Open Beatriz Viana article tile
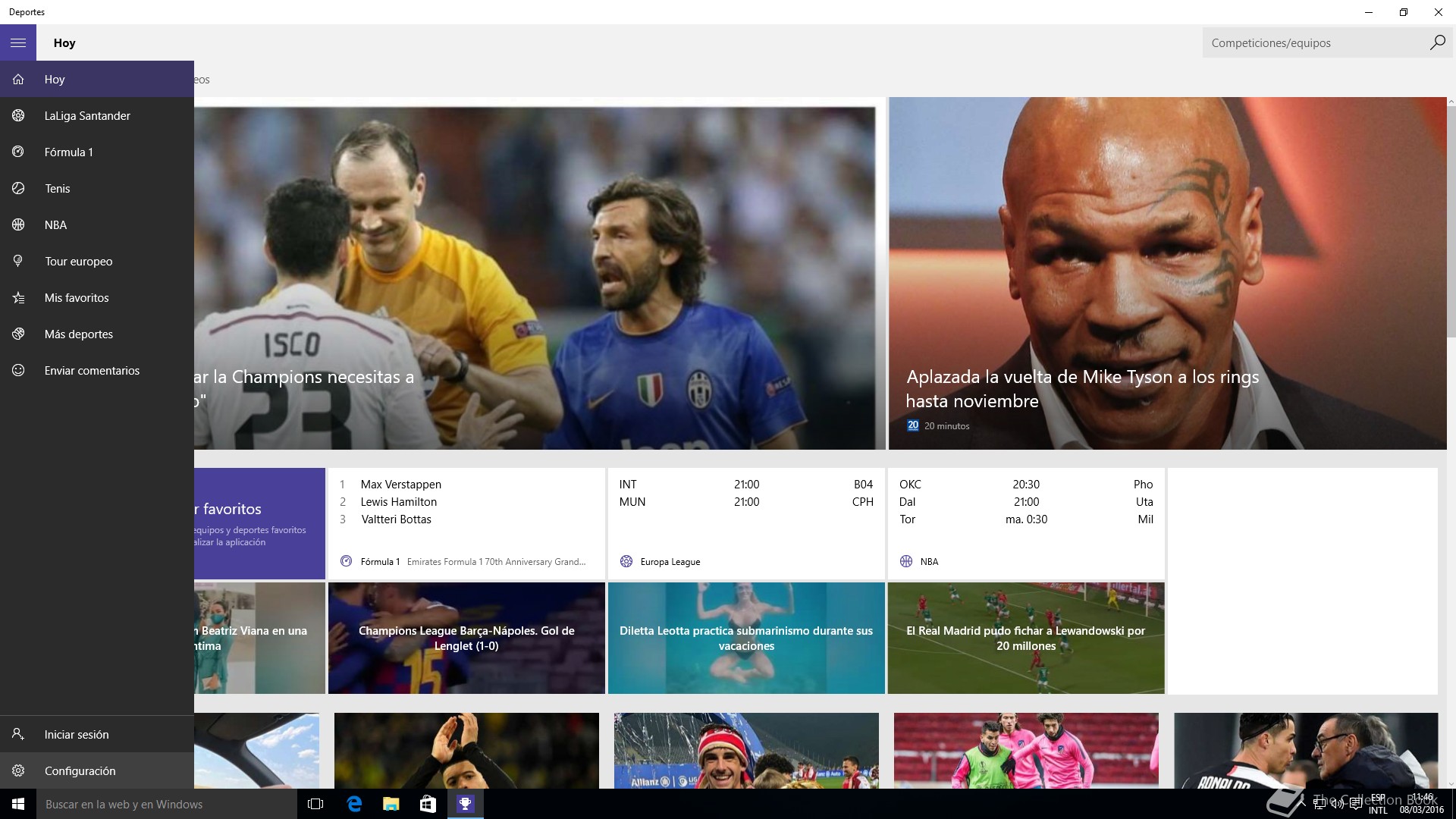Screen dimensions: 1456x819 (x=259, y=638)
